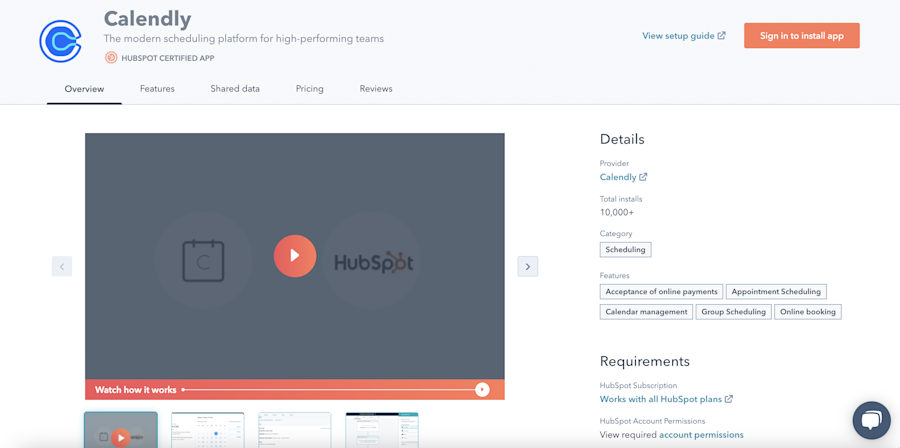Select the Scheduling category tag

coord(626,250)
